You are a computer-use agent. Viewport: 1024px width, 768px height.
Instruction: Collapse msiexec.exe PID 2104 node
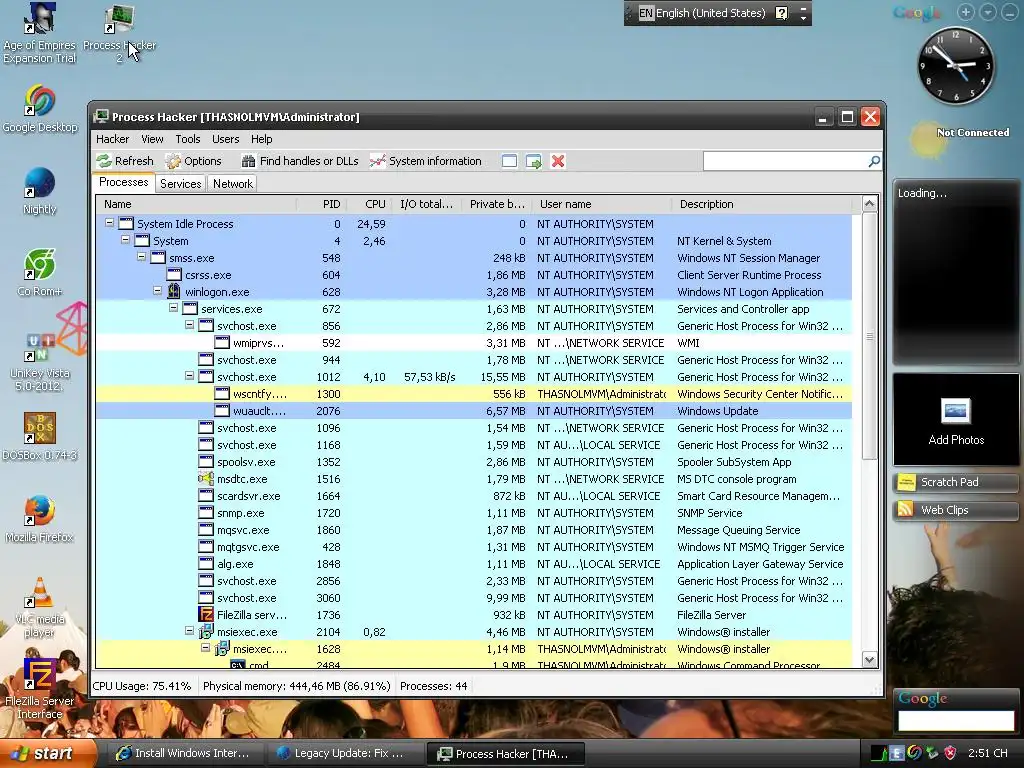coord(189,631)
